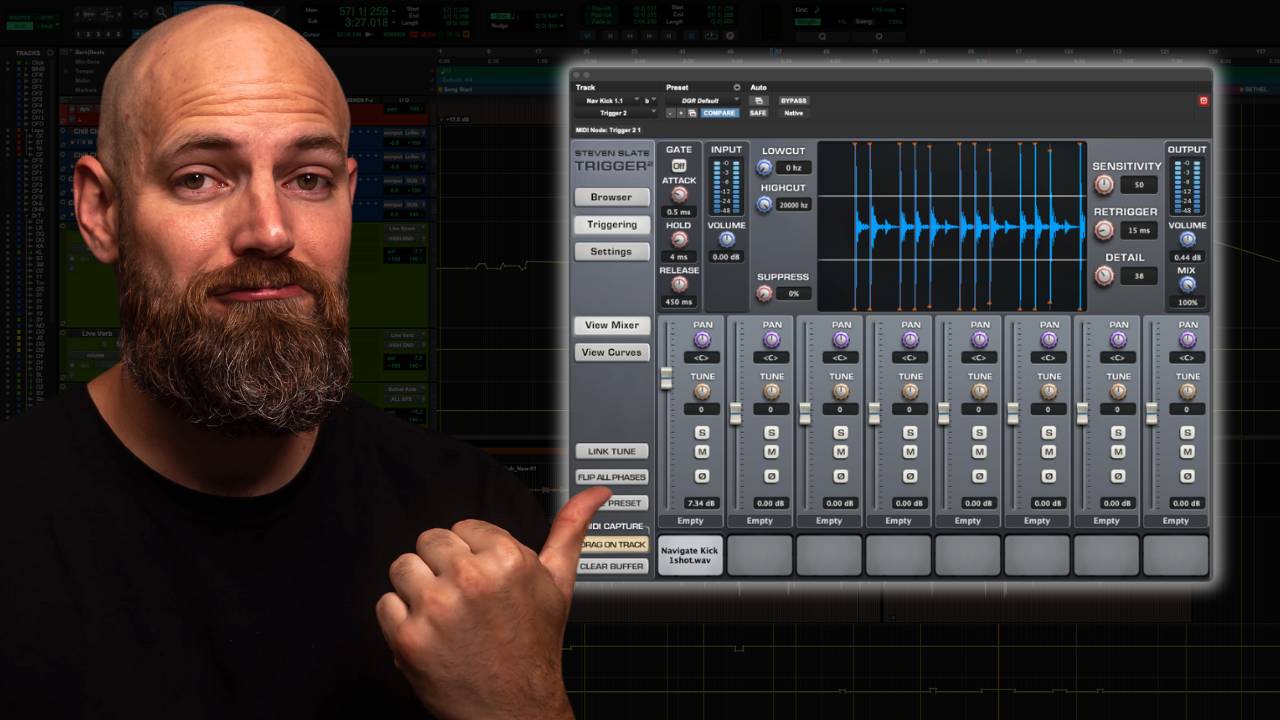Viewport: 1280px width, 720px height.
Task: Open the Settings tab
Action: click(611, 251)
